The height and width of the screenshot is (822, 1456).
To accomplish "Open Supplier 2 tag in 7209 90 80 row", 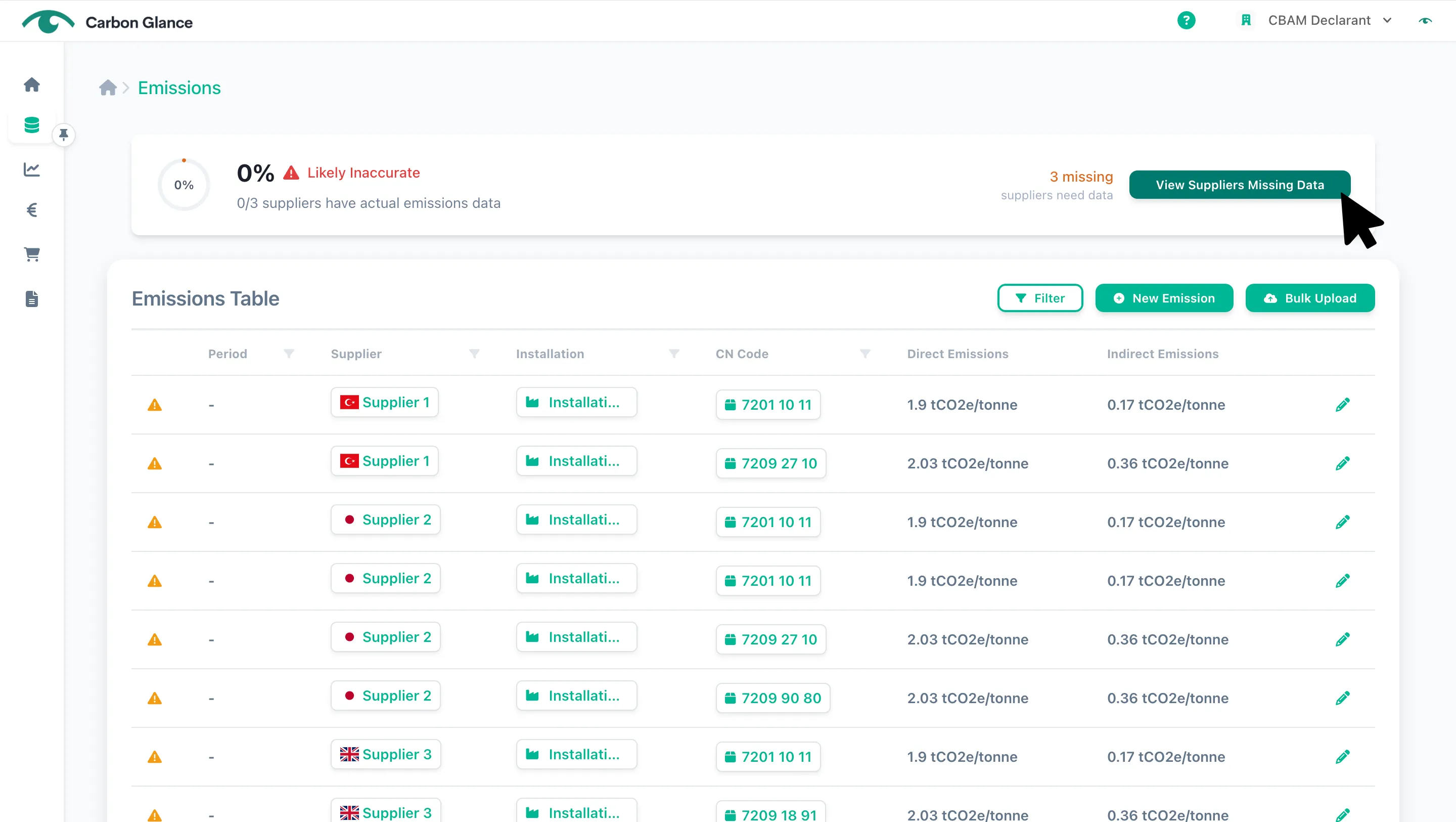I will 385,696.
